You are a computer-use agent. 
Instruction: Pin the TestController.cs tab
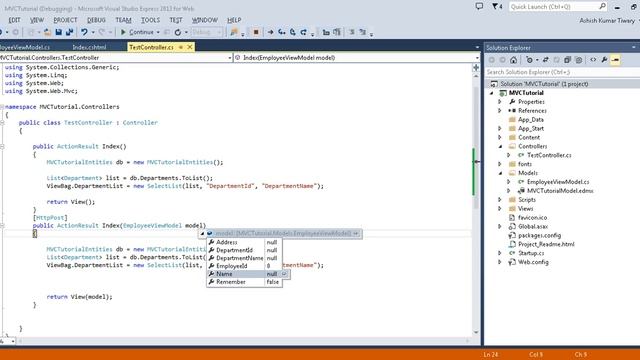(181, 47)
